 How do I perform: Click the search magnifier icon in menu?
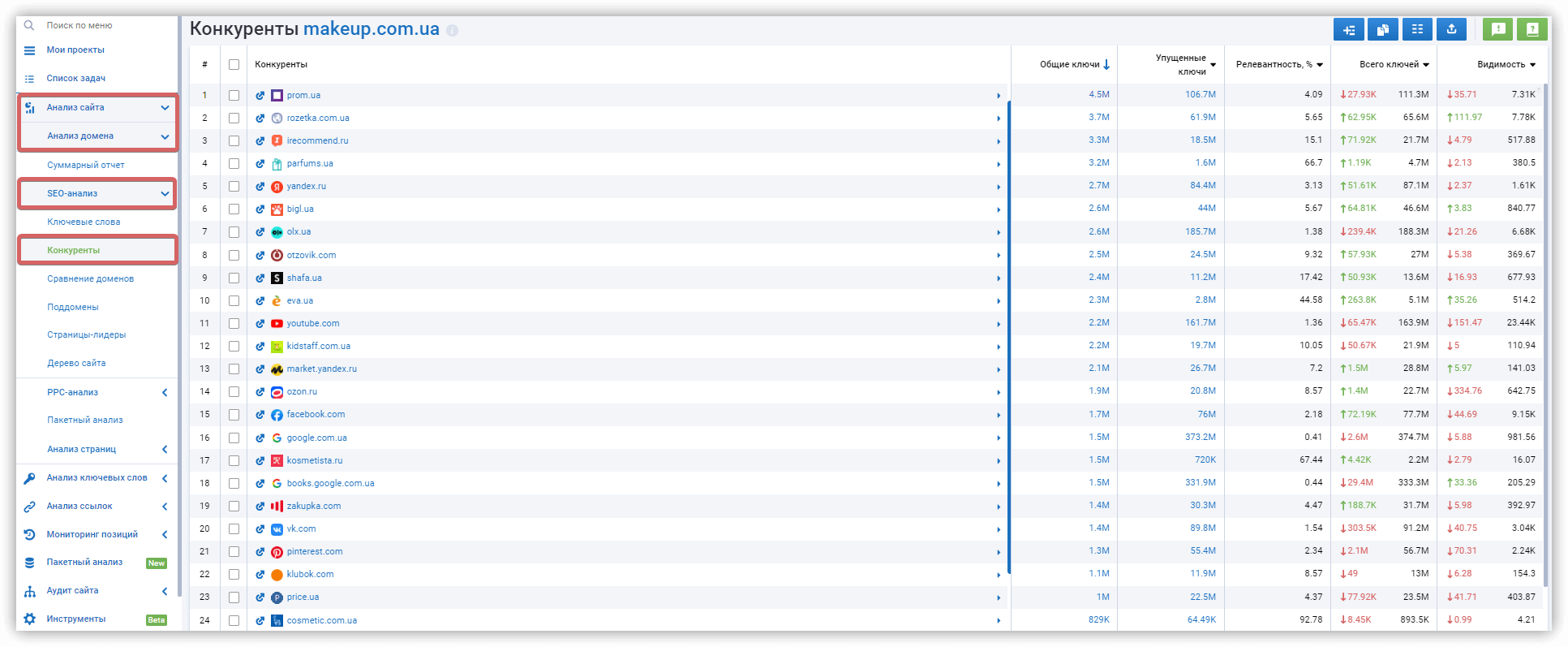(29, 26)
